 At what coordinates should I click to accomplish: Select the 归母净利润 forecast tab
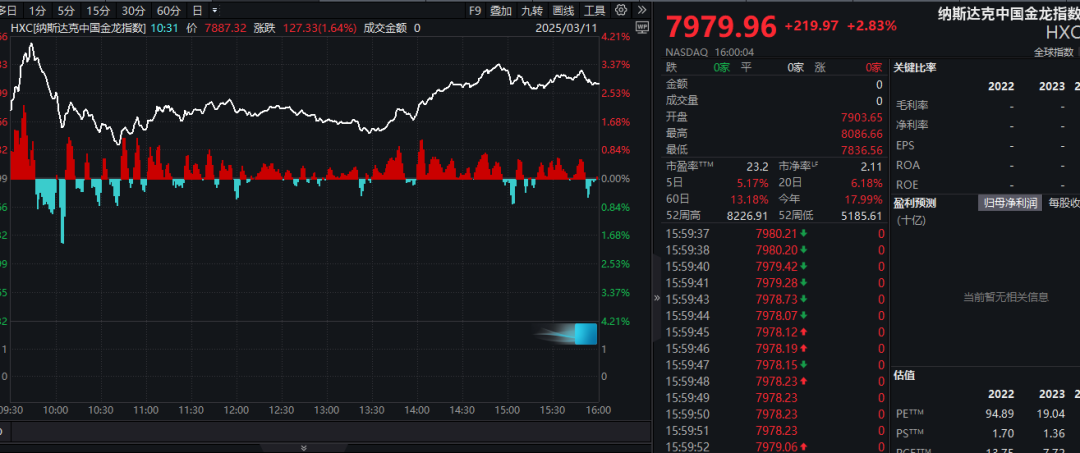point(1010,203)
